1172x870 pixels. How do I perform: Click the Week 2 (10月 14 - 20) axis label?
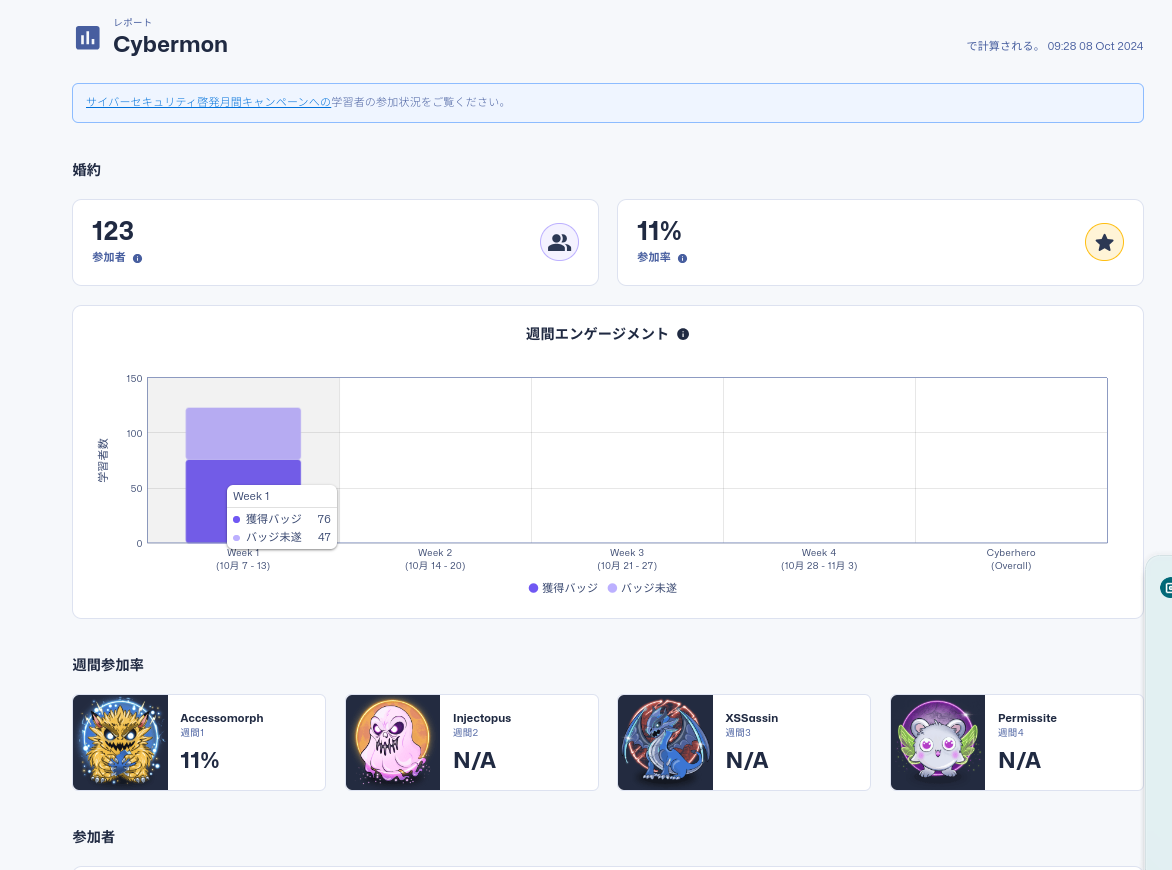[435, 559]
